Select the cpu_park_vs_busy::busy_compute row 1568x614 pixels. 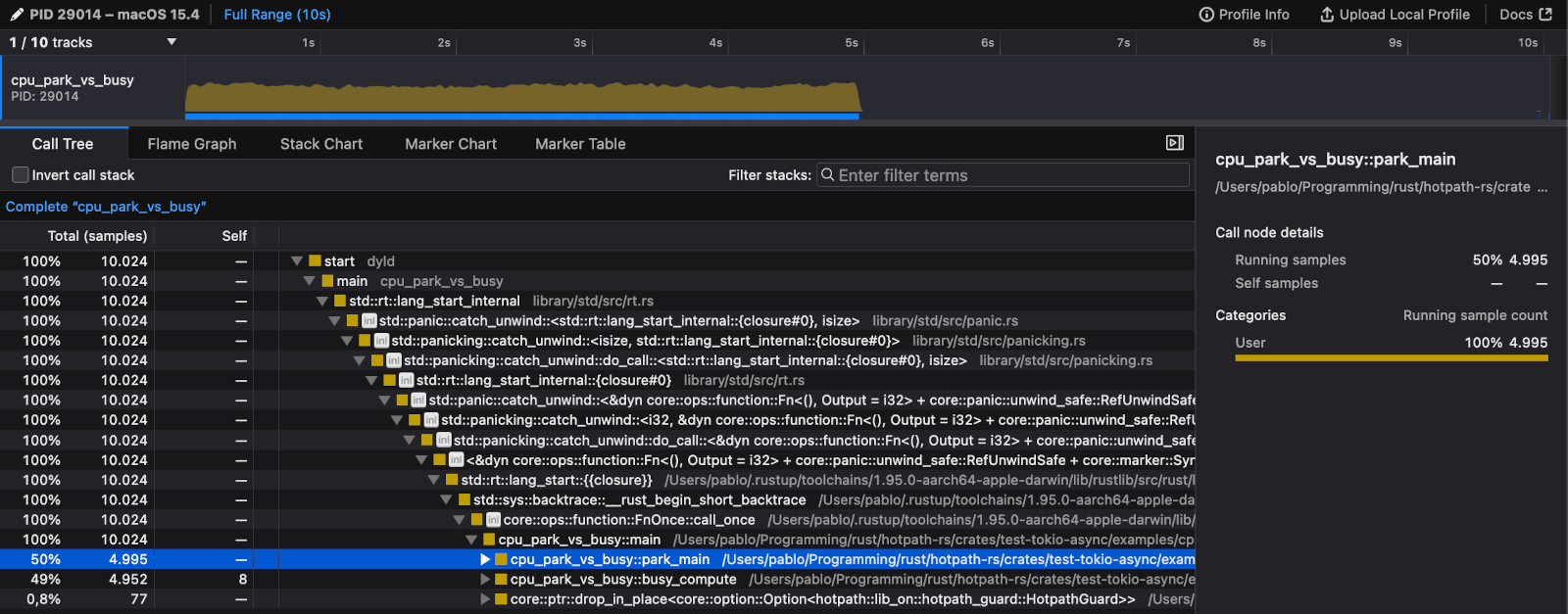(x=597, y=580)
